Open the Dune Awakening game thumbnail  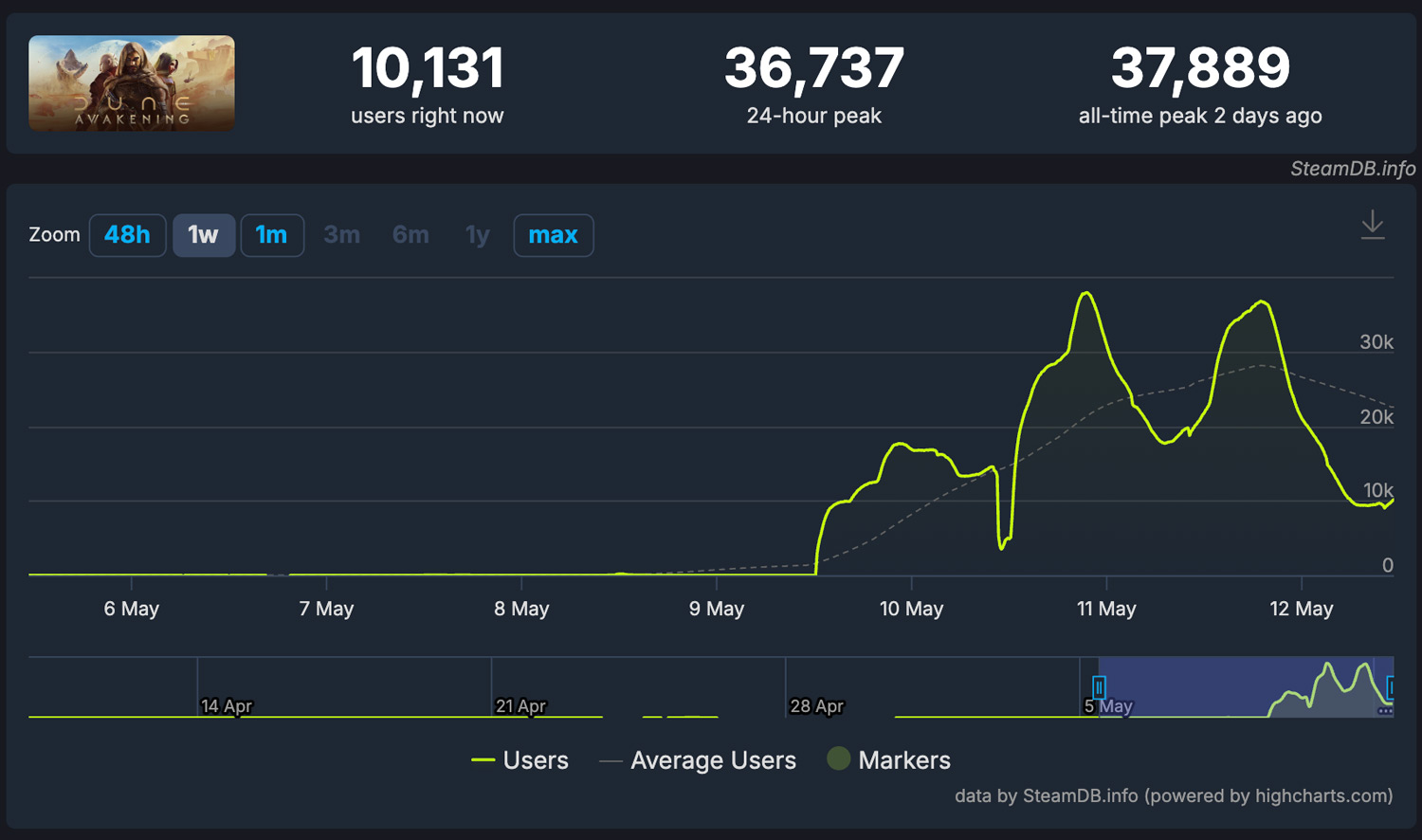[132, 83]
